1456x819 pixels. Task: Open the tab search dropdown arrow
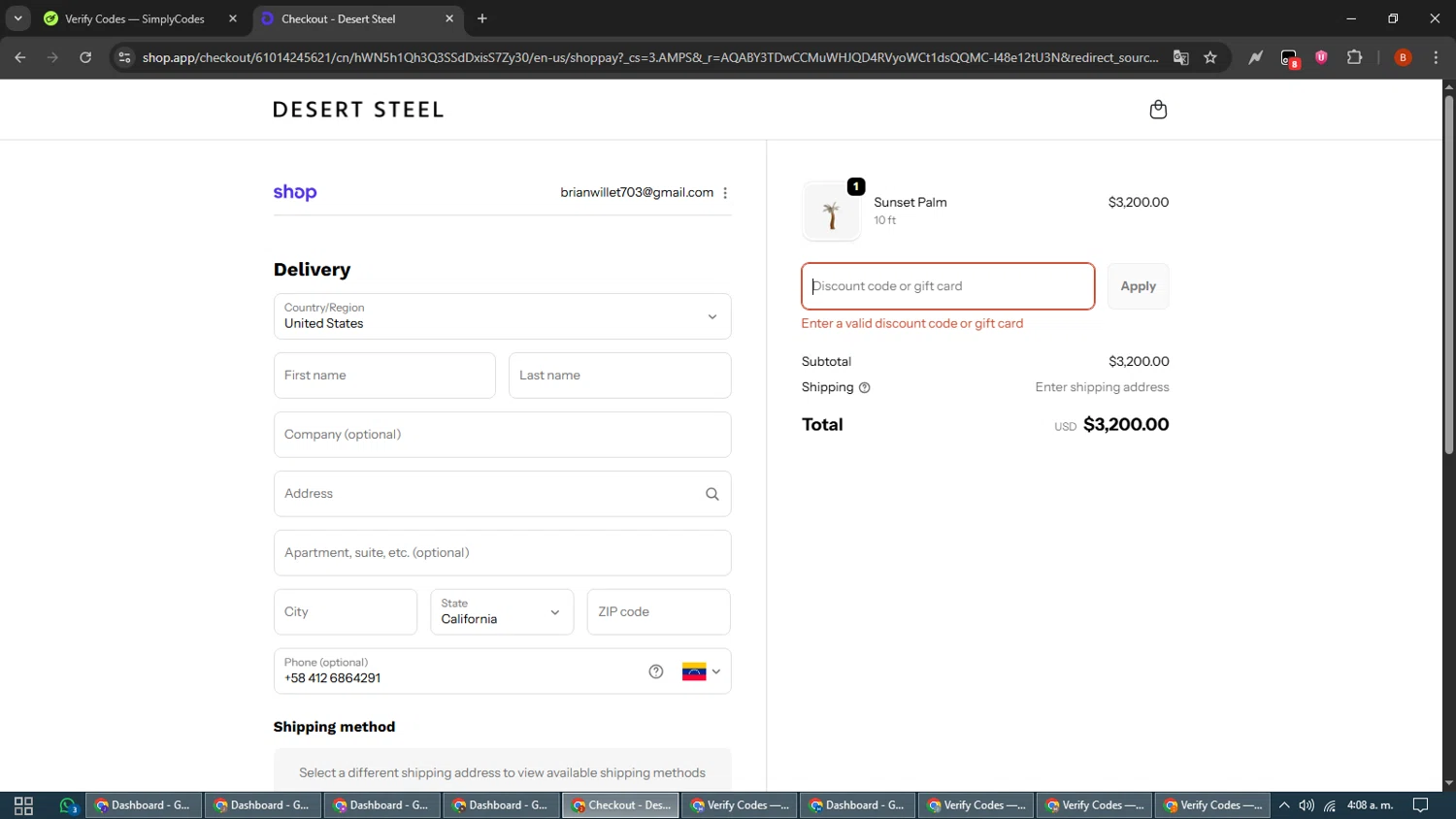pyautogui.click(x=17, y=18)
